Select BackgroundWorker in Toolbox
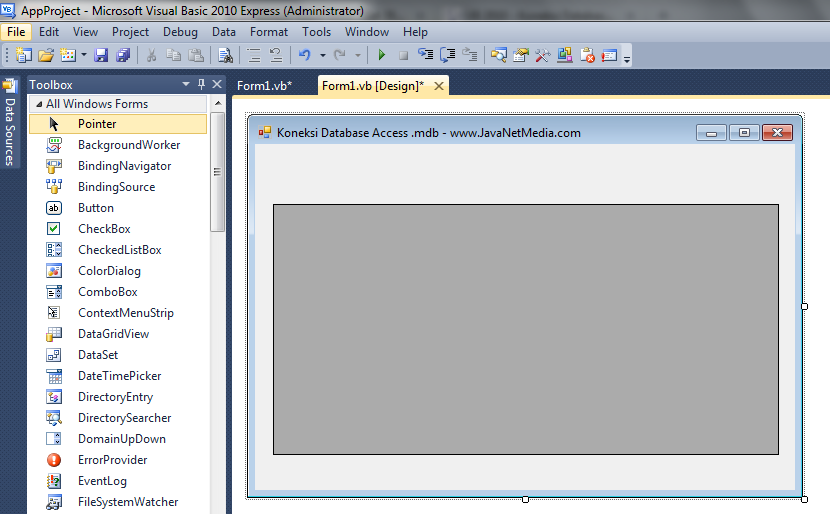Screen dimensions: 830x514 point(118,145)
